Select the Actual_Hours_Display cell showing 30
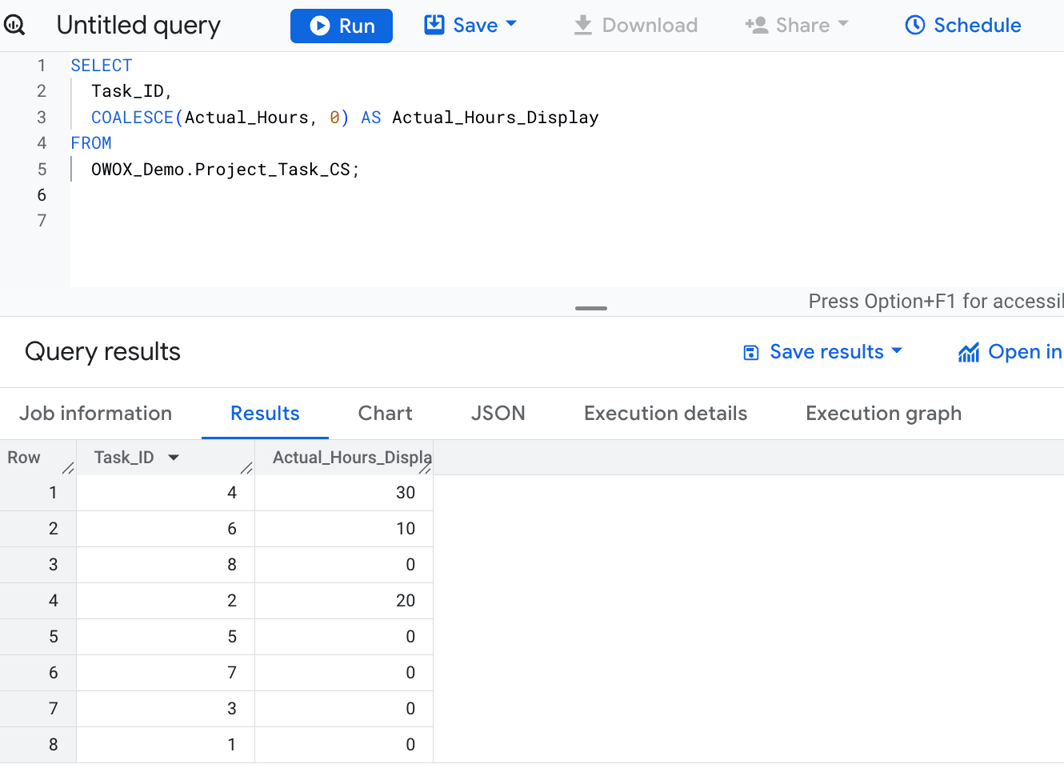This screenshot has width=1064, height=768. point(344,493)
